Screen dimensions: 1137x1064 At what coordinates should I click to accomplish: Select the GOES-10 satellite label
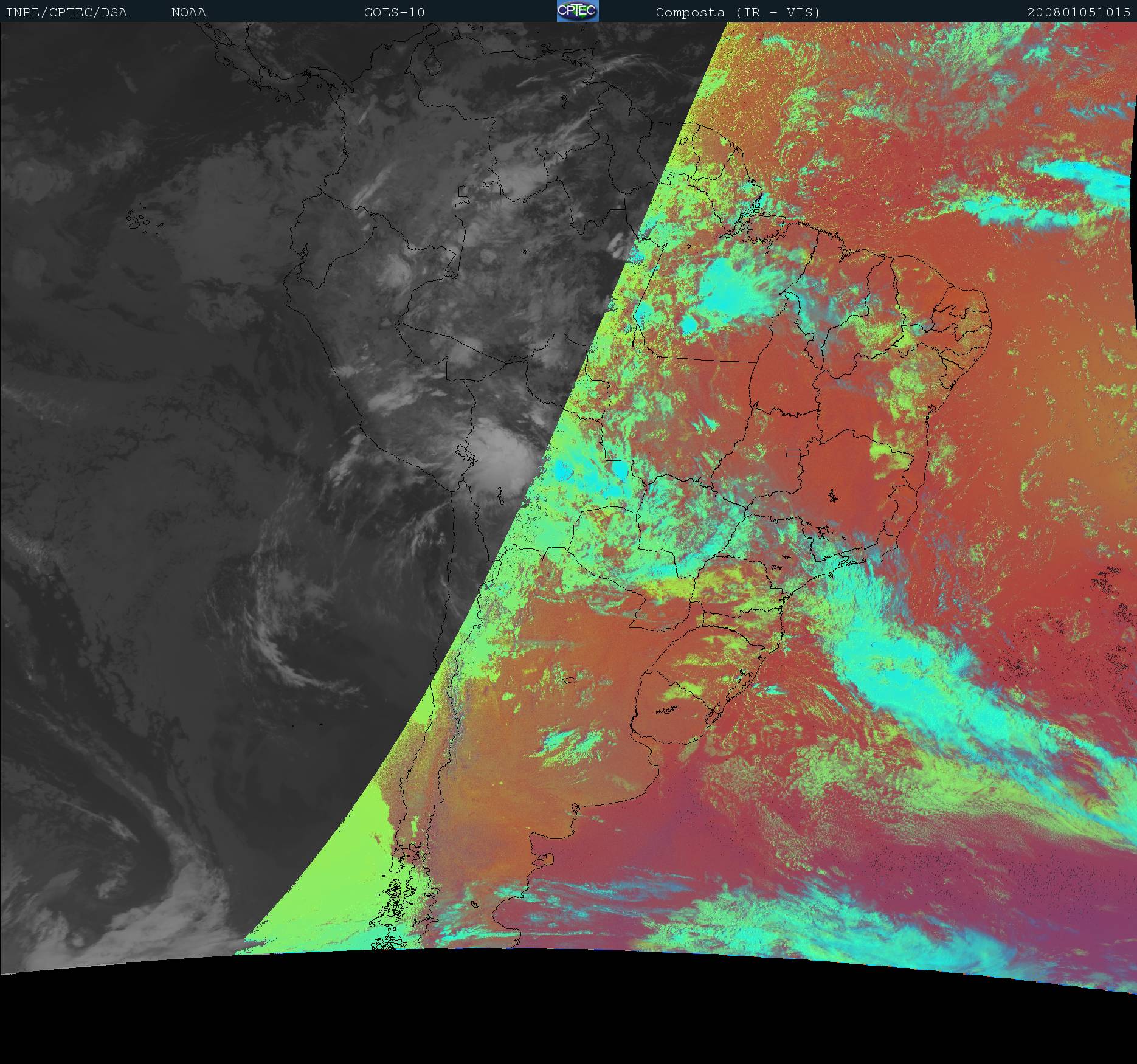pos(394,12)
